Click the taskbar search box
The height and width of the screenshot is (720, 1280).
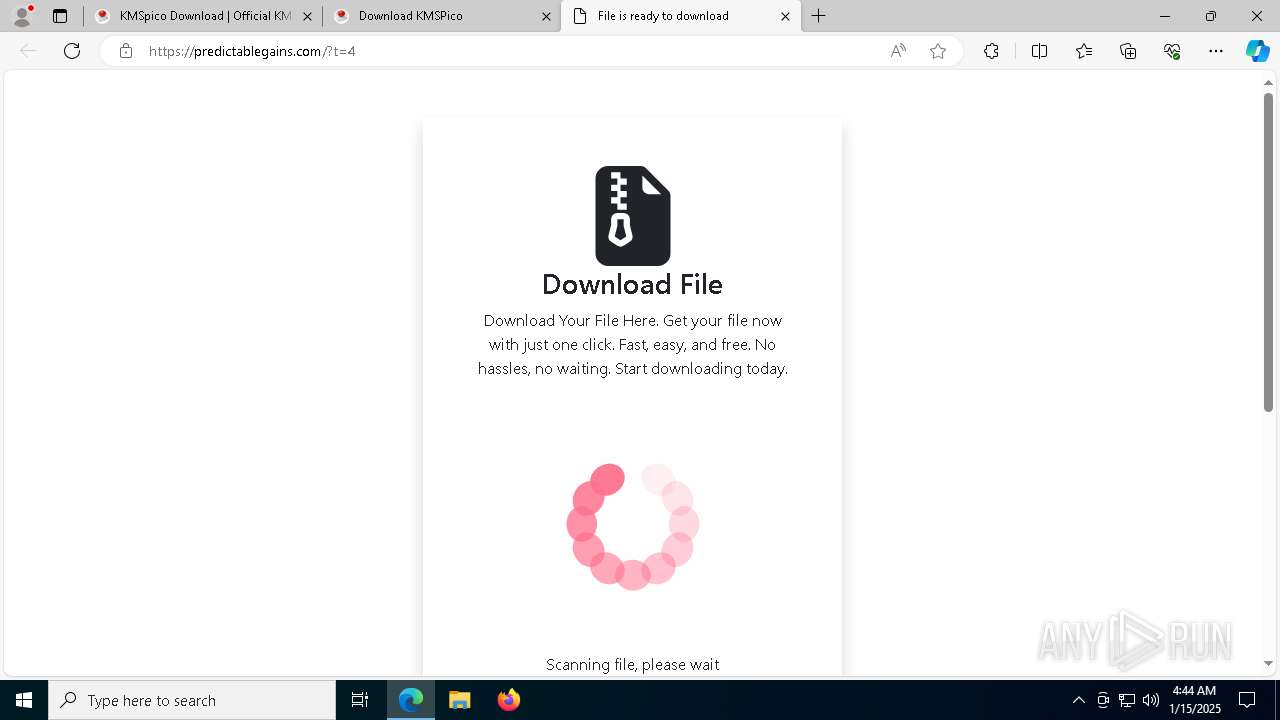click(x=192, y=700)
